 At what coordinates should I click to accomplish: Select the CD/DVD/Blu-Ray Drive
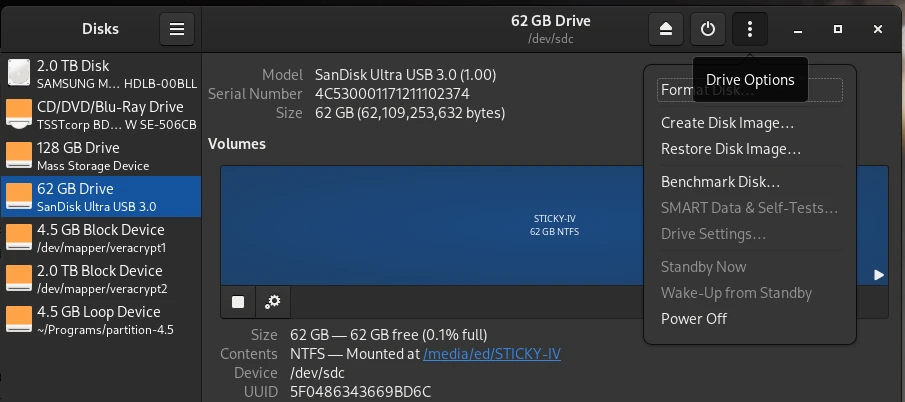[101, 115]
